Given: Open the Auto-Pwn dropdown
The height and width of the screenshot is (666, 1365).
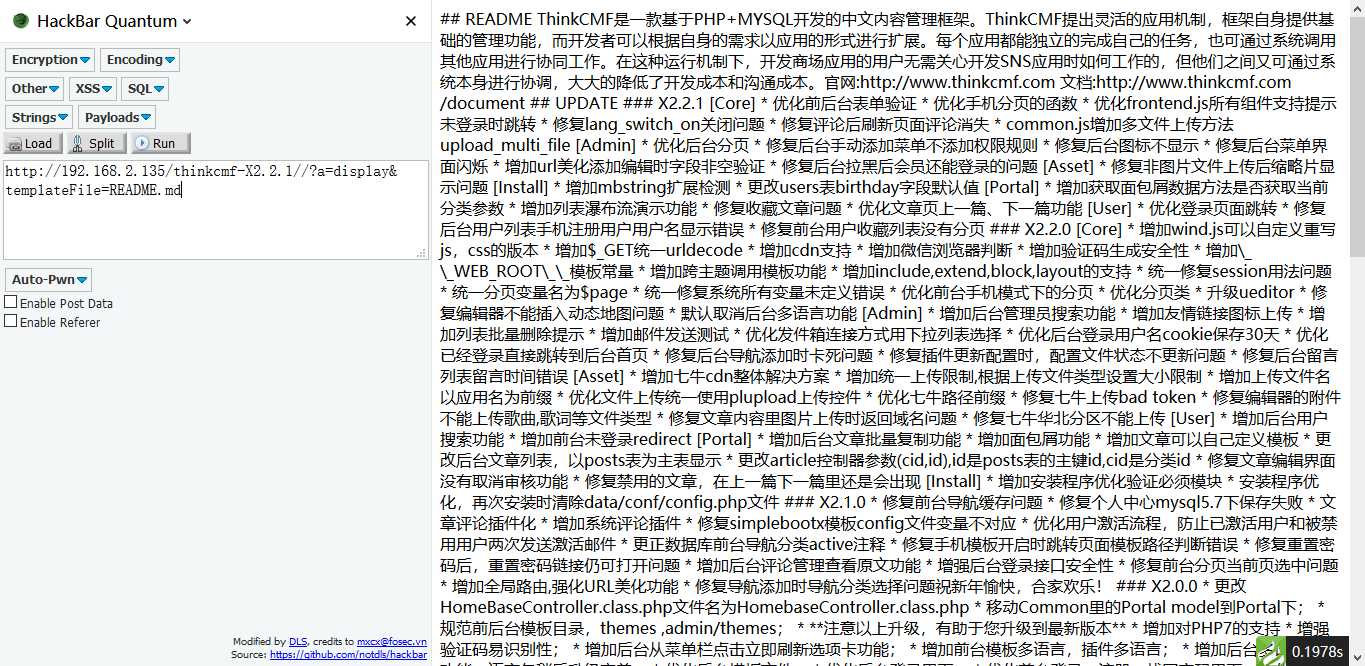Looking at the screenshot, I should coord(49,280).
